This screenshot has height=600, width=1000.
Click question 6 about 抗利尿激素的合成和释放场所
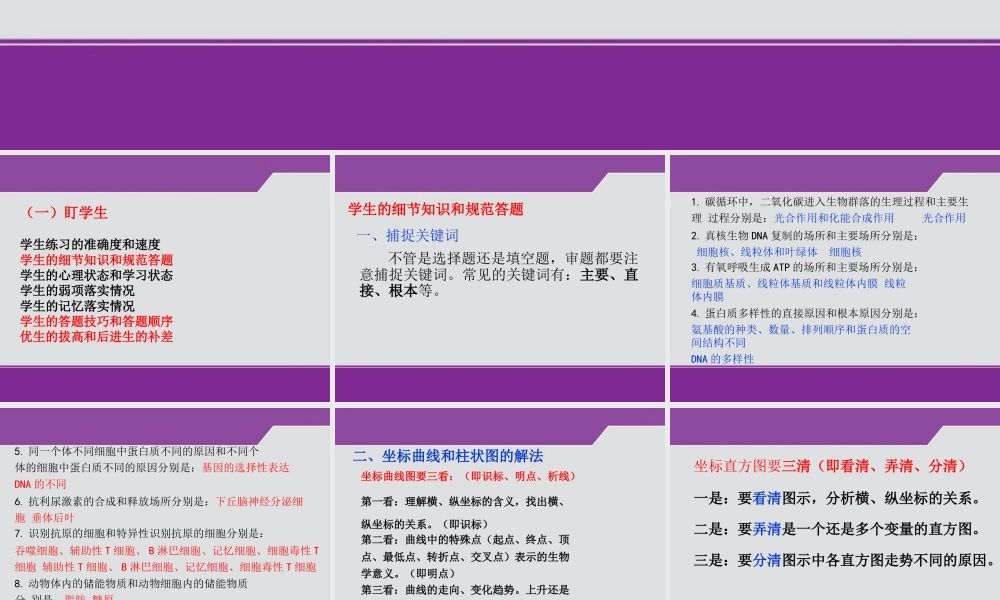click(112, 501)
